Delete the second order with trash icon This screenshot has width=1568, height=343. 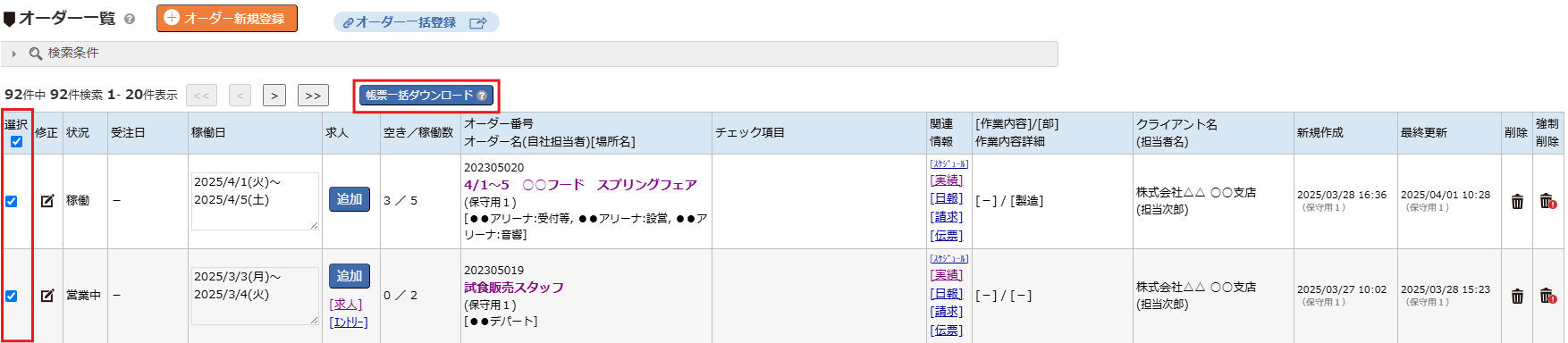point(1517,297)
